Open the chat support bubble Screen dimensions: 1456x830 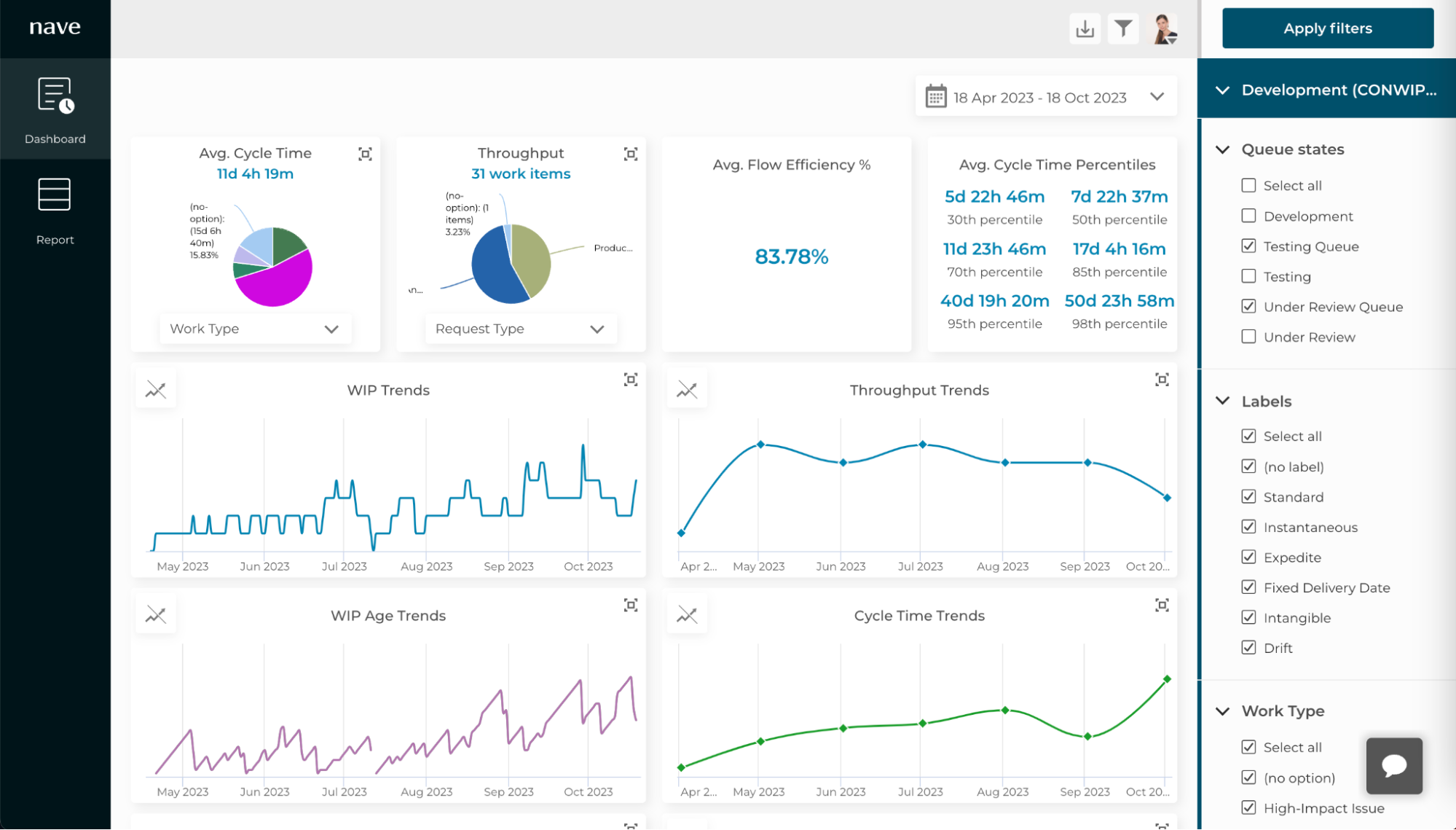1393,765
